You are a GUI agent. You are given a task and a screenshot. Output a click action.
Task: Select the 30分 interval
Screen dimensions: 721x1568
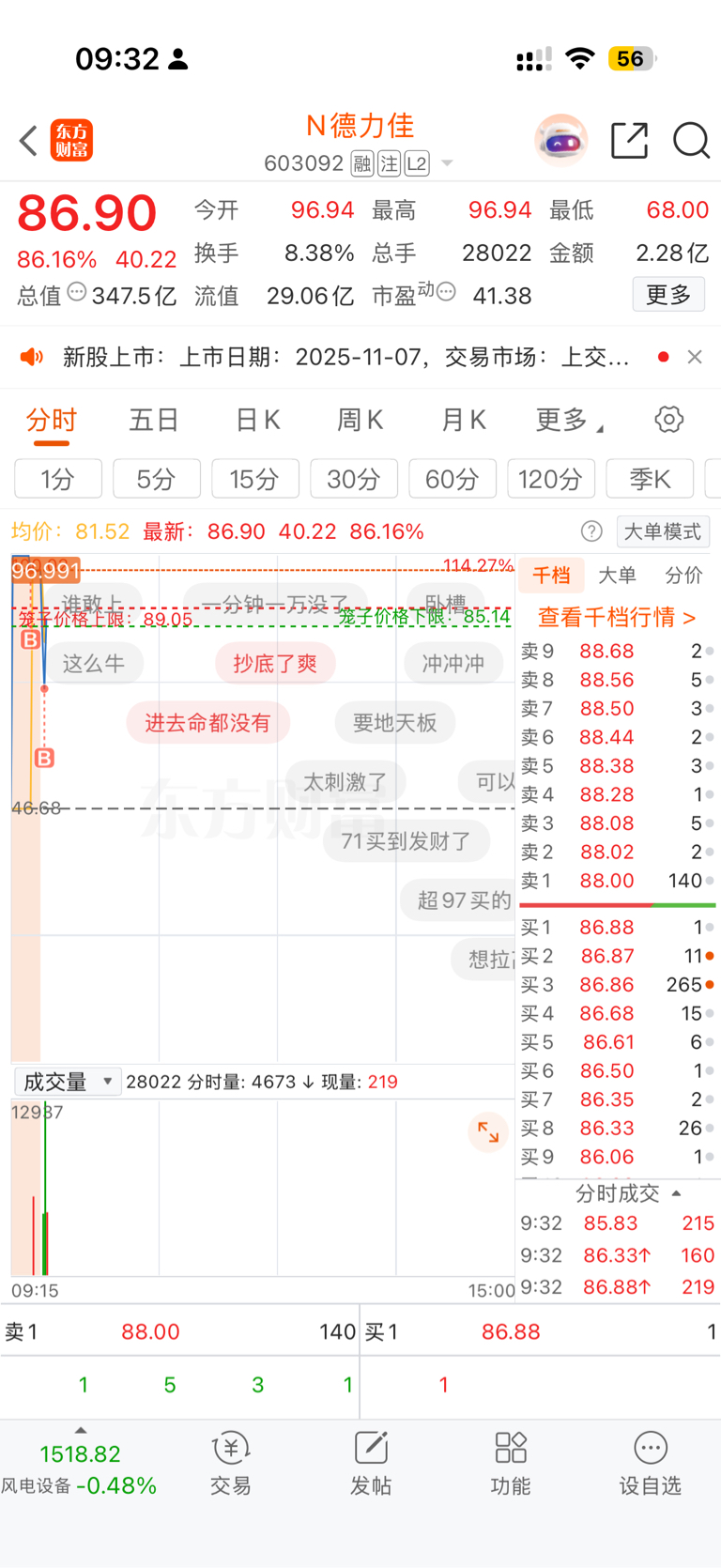coord(354,479)
